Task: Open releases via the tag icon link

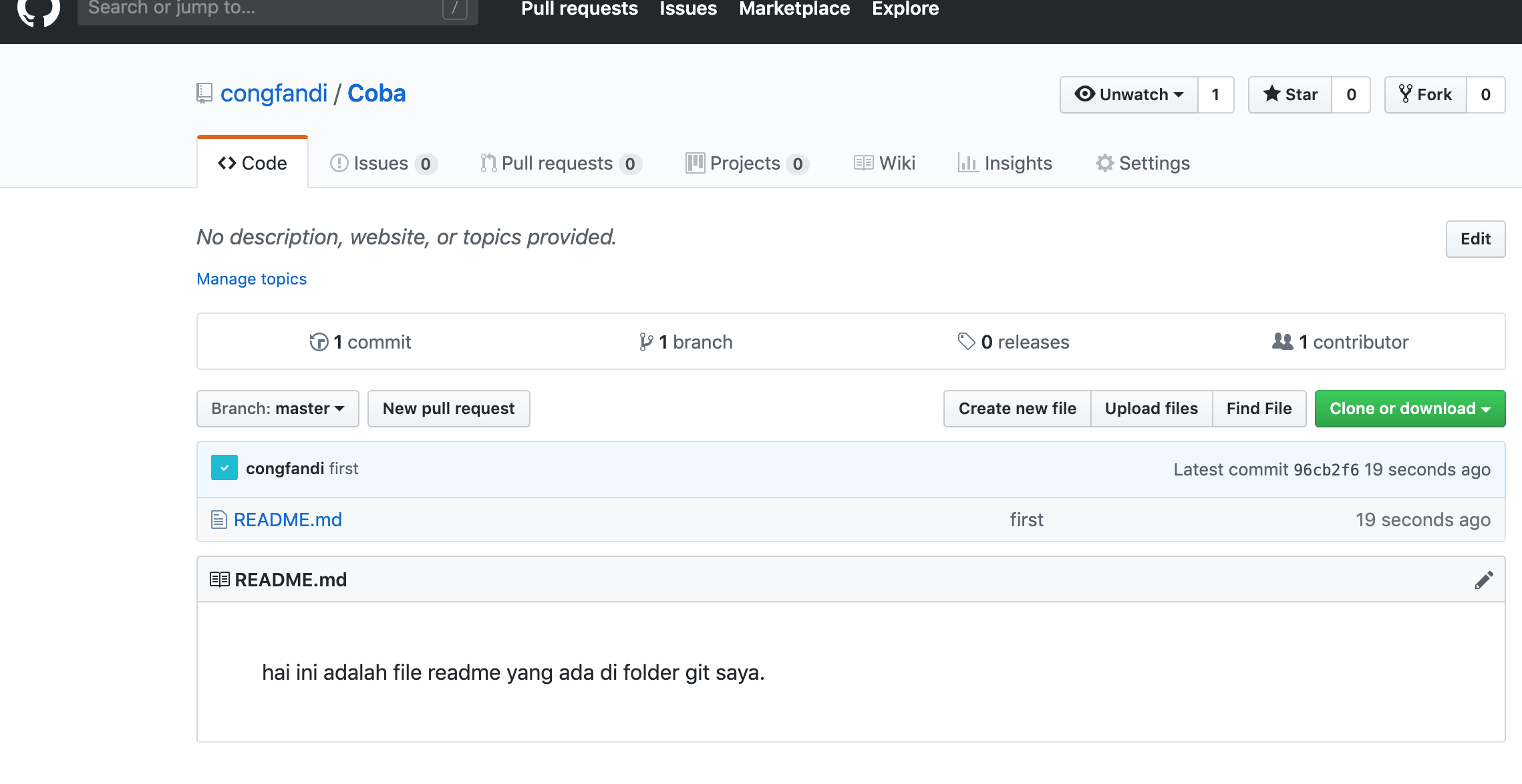Action: click(966, 341)
